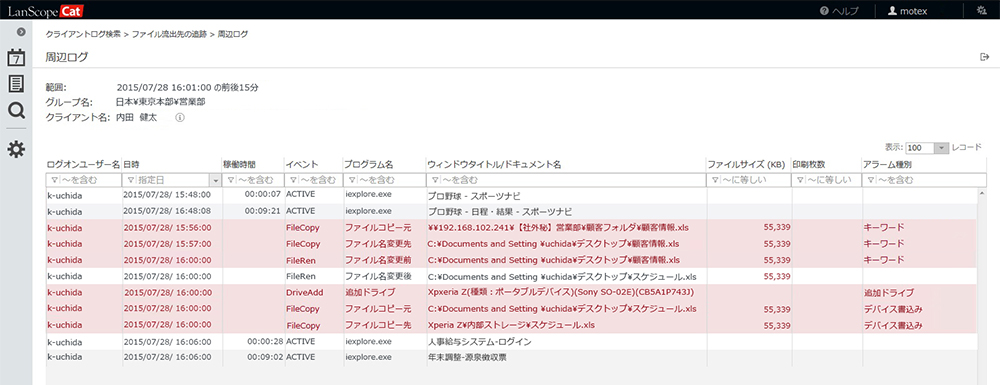
Task: Open filter operator icon for ウィンドウタイトル
Action: [x=434, y=180]
